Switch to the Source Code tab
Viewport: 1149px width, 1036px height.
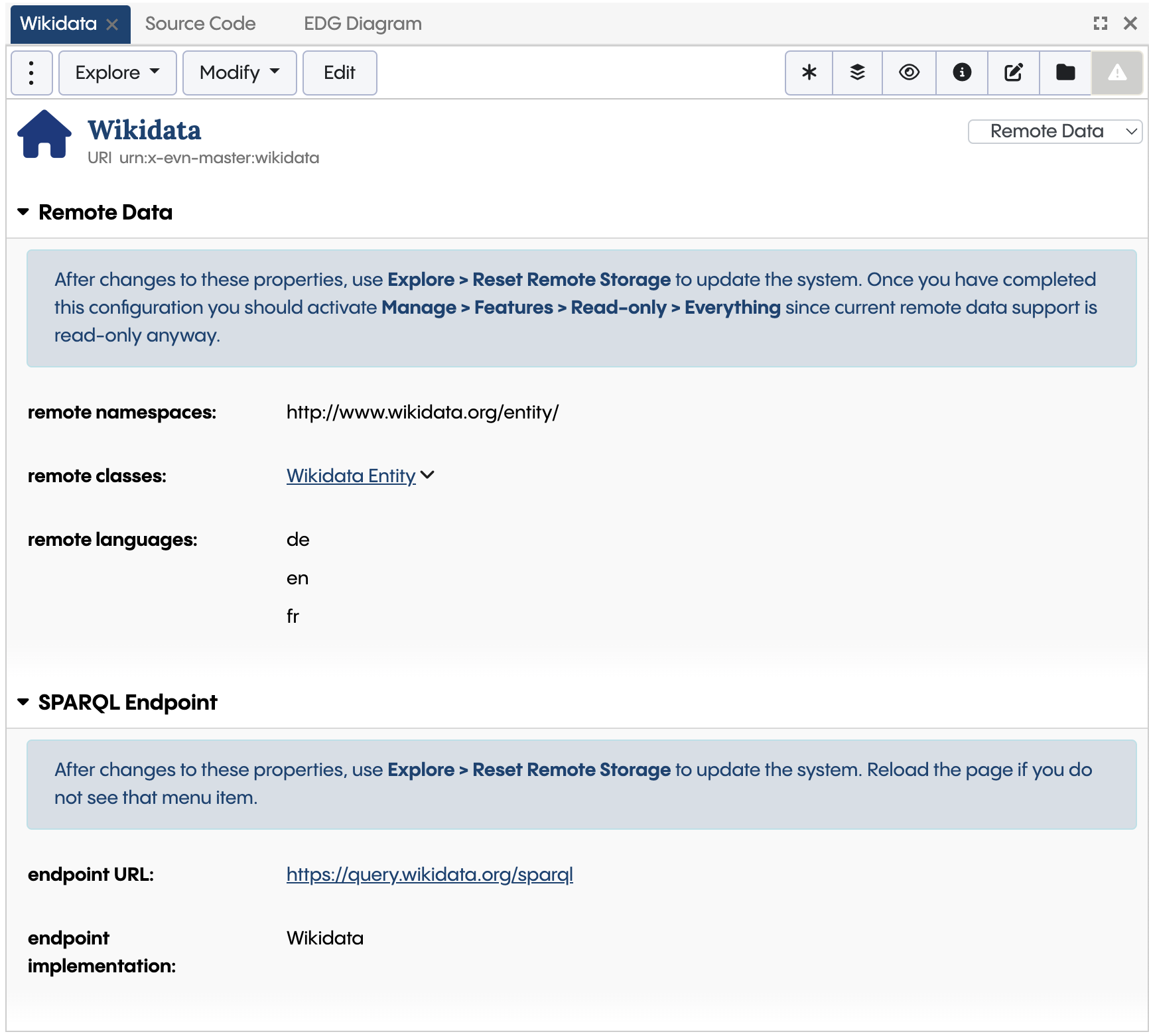pos(200,23)
